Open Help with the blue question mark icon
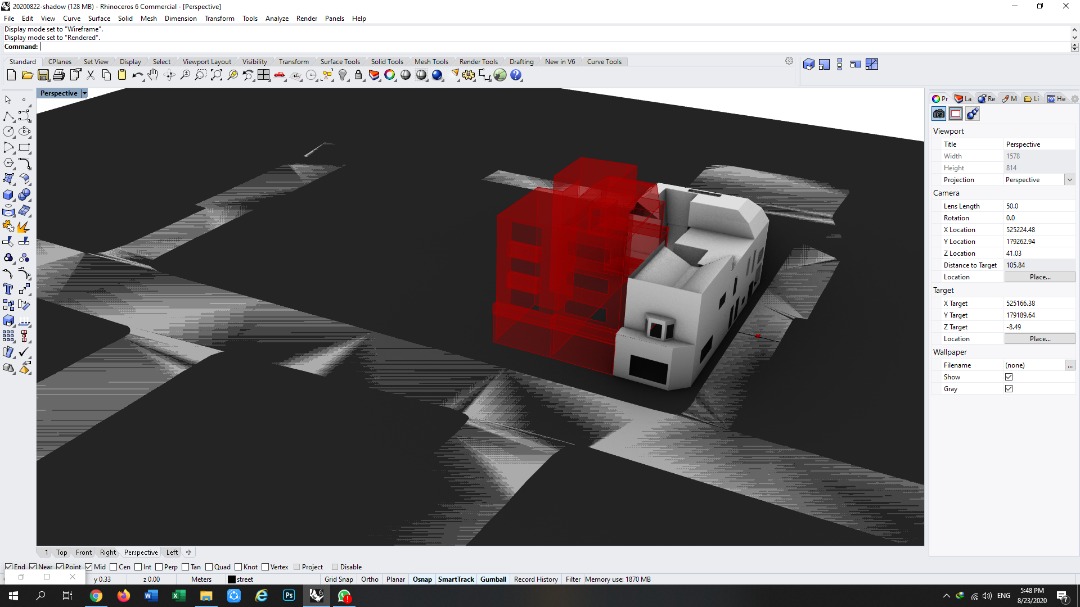 (x=516, y=75)
